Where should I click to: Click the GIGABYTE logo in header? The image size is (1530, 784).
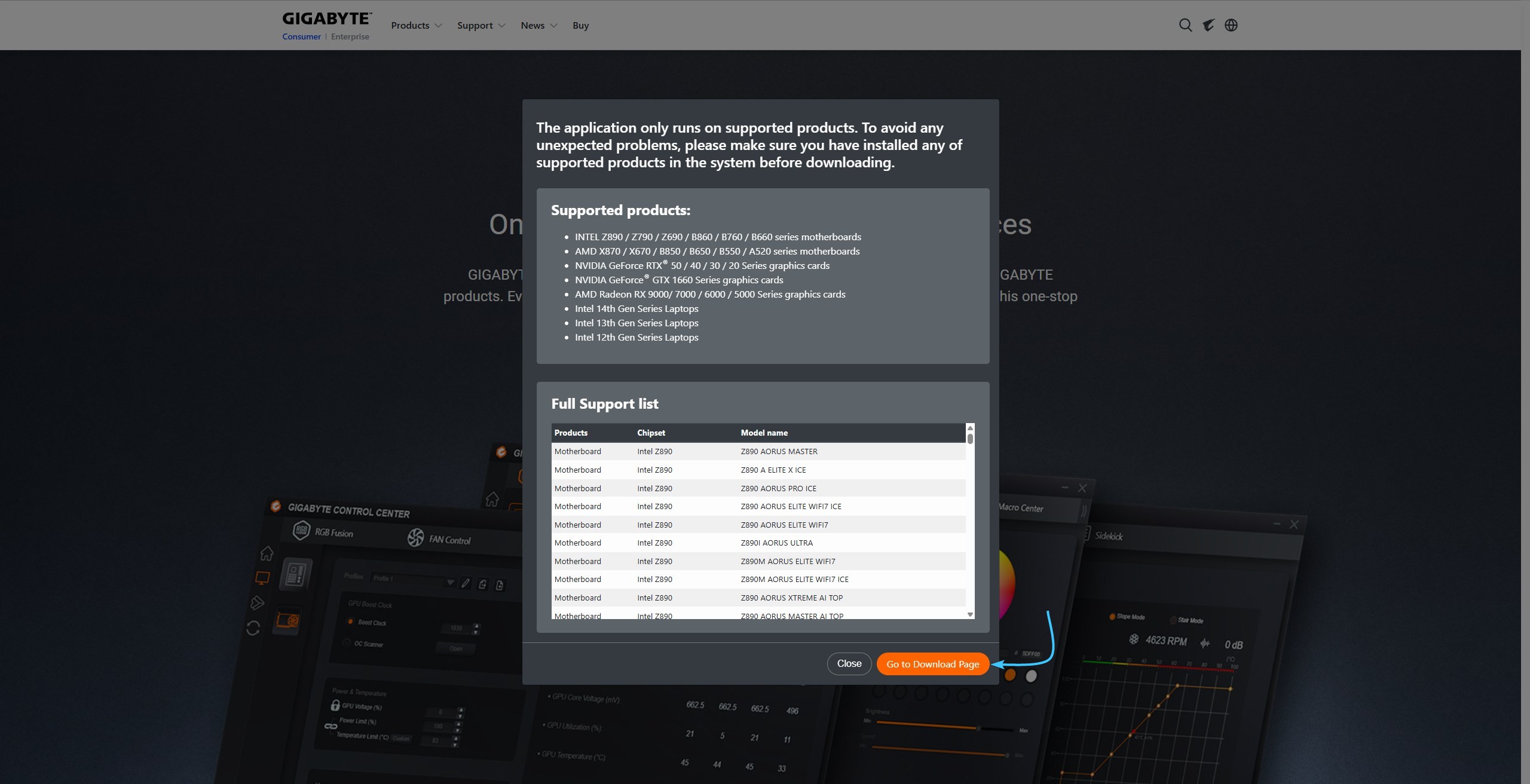click(x=327, y=19)
